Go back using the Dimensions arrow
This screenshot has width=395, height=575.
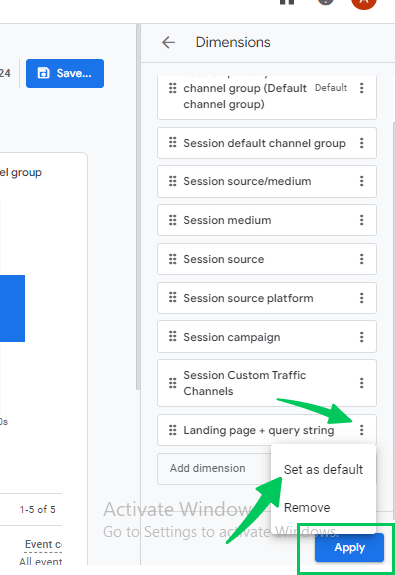coord(168,43)
